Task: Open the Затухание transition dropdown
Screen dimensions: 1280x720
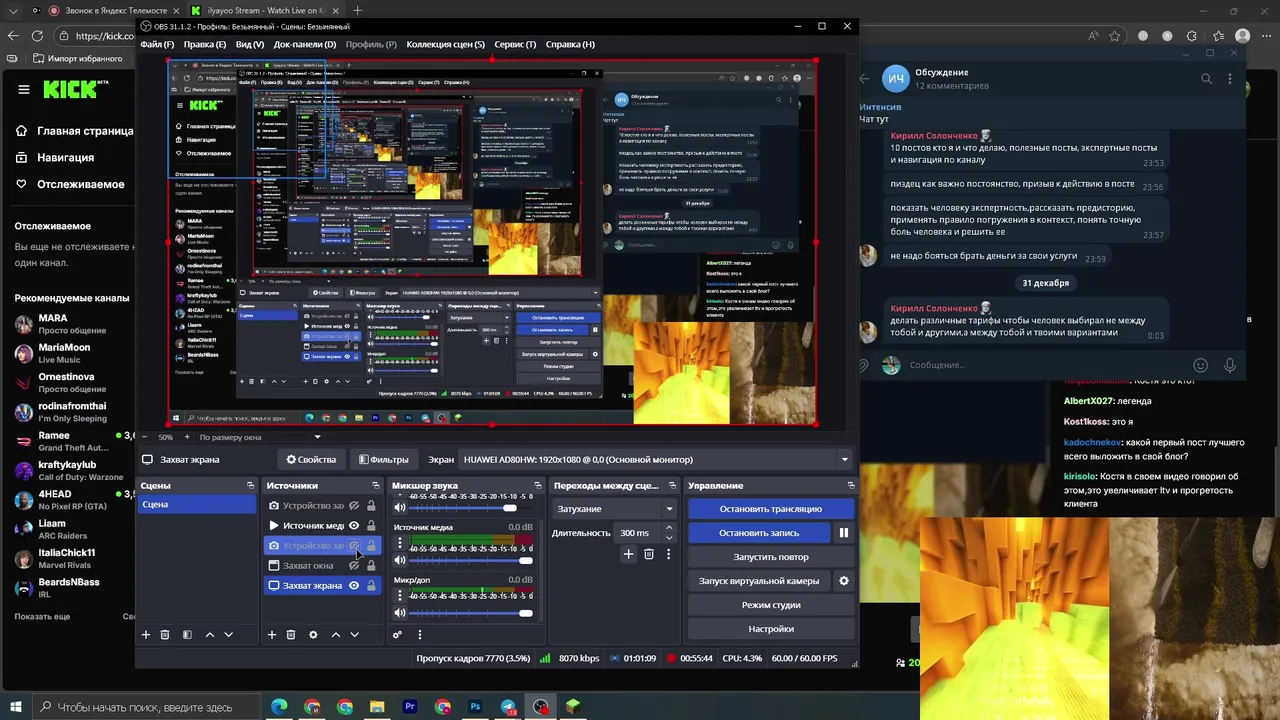Action: pyautogui.click(x=615, y=509)
